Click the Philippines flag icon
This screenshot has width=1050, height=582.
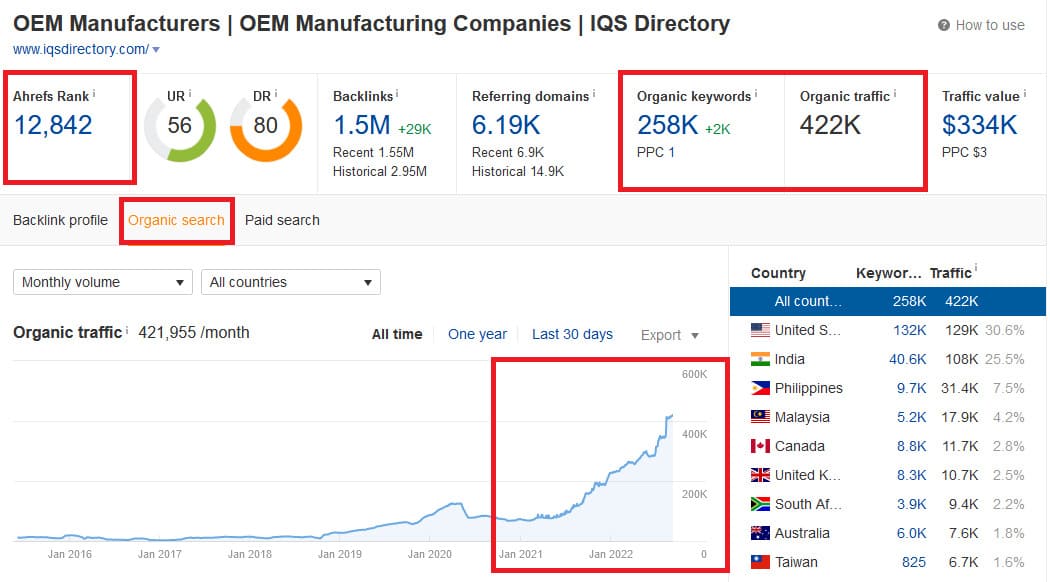point(760,388)
